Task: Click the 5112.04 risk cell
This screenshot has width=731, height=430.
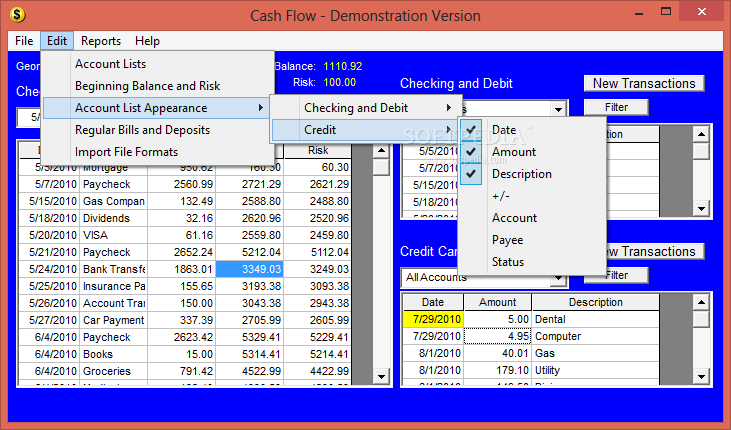Action: click(317, 252)
